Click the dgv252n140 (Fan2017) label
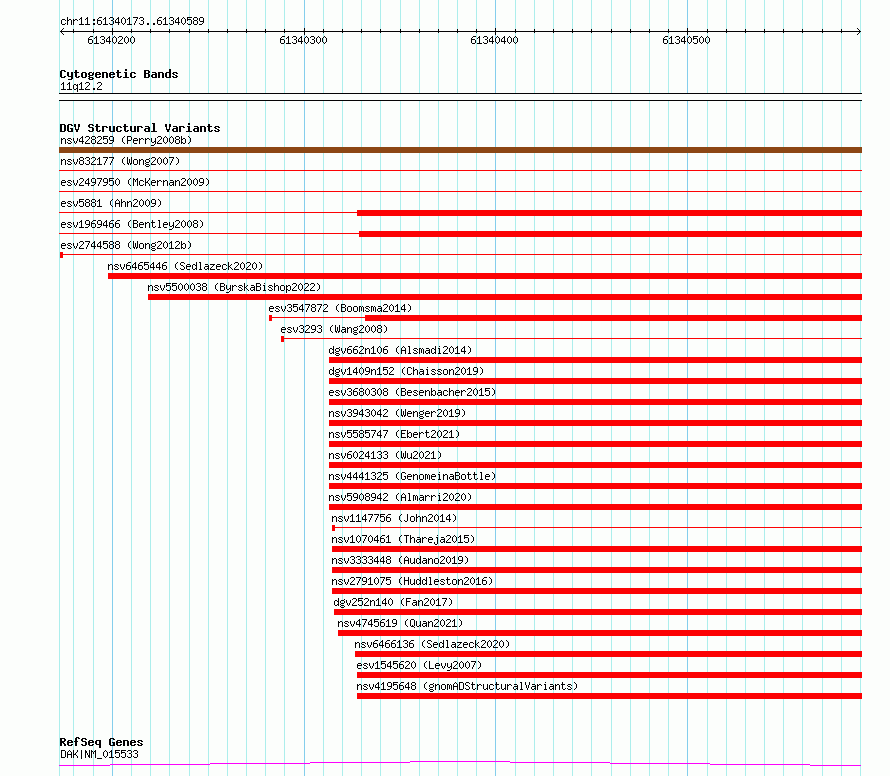The width and height of the screenshot is (890, 776). click(x=393, y=602)
